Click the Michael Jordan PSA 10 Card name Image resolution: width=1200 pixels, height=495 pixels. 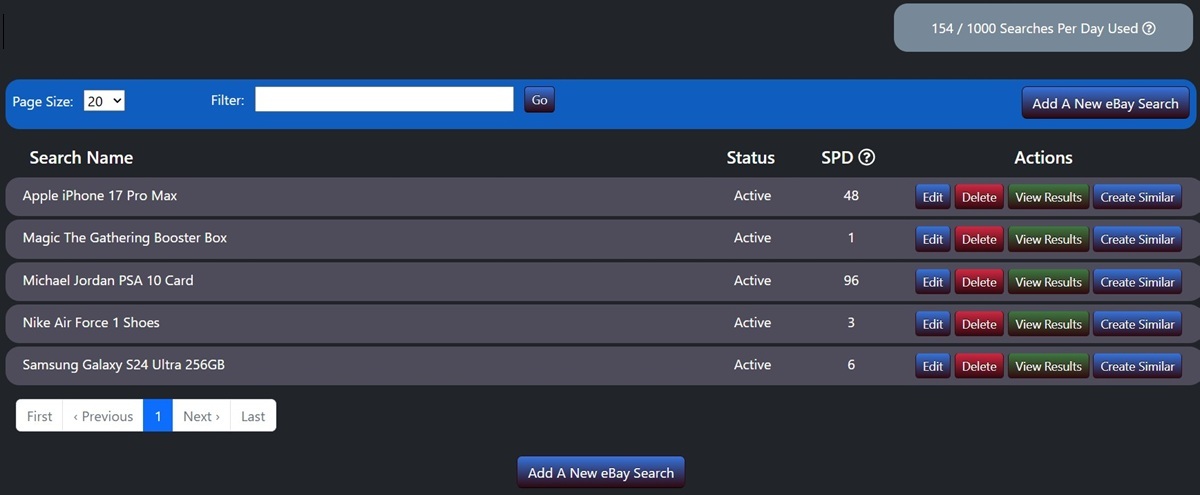coord(108,280)
